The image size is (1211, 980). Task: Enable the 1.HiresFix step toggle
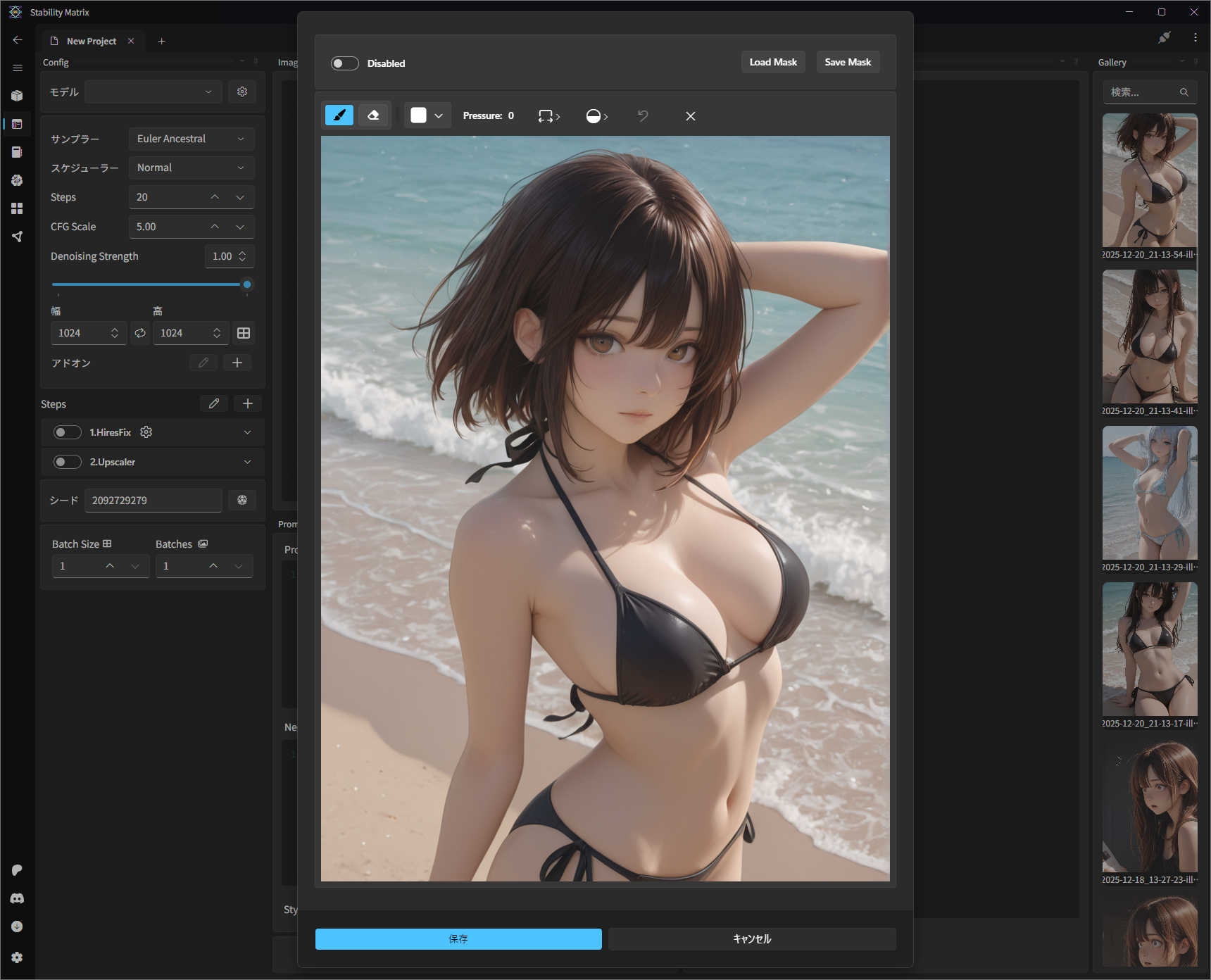click(x=68, y=432)
